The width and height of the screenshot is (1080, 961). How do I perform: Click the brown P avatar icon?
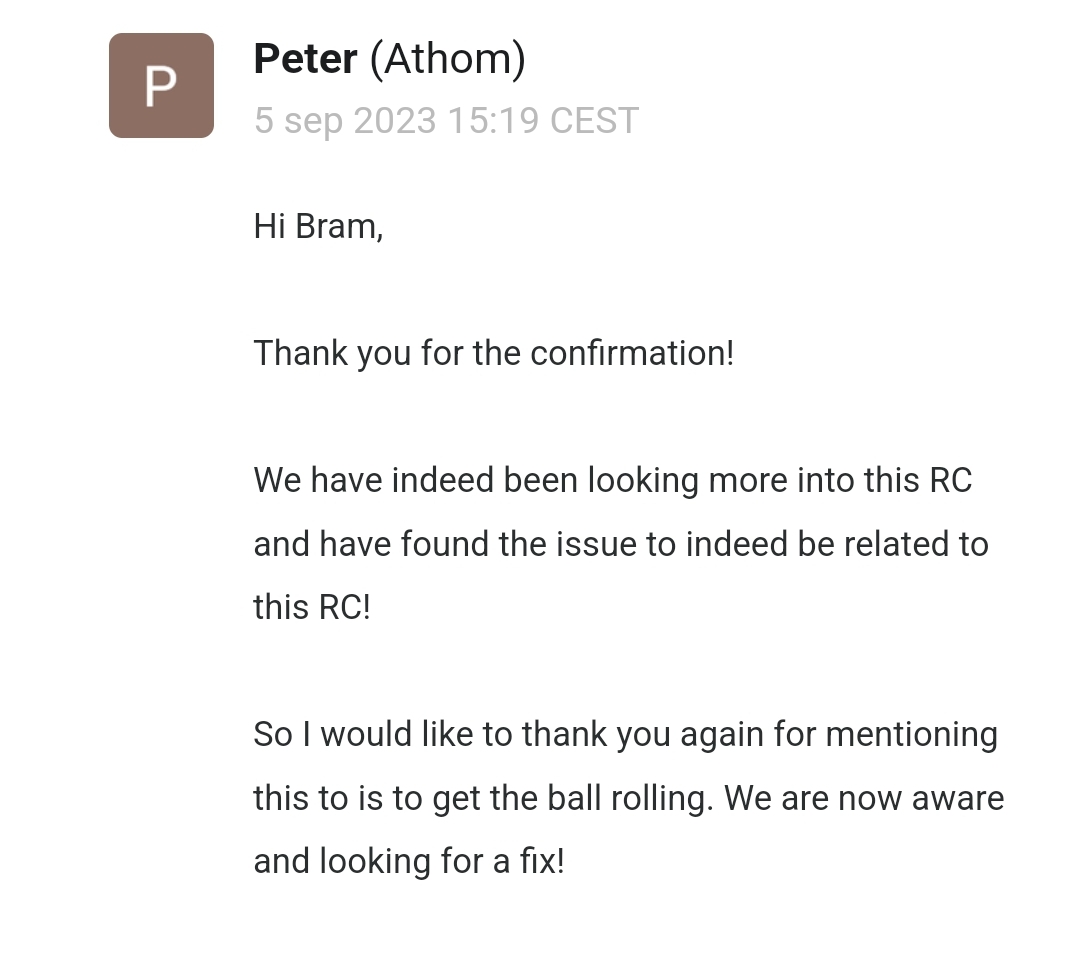161,86
